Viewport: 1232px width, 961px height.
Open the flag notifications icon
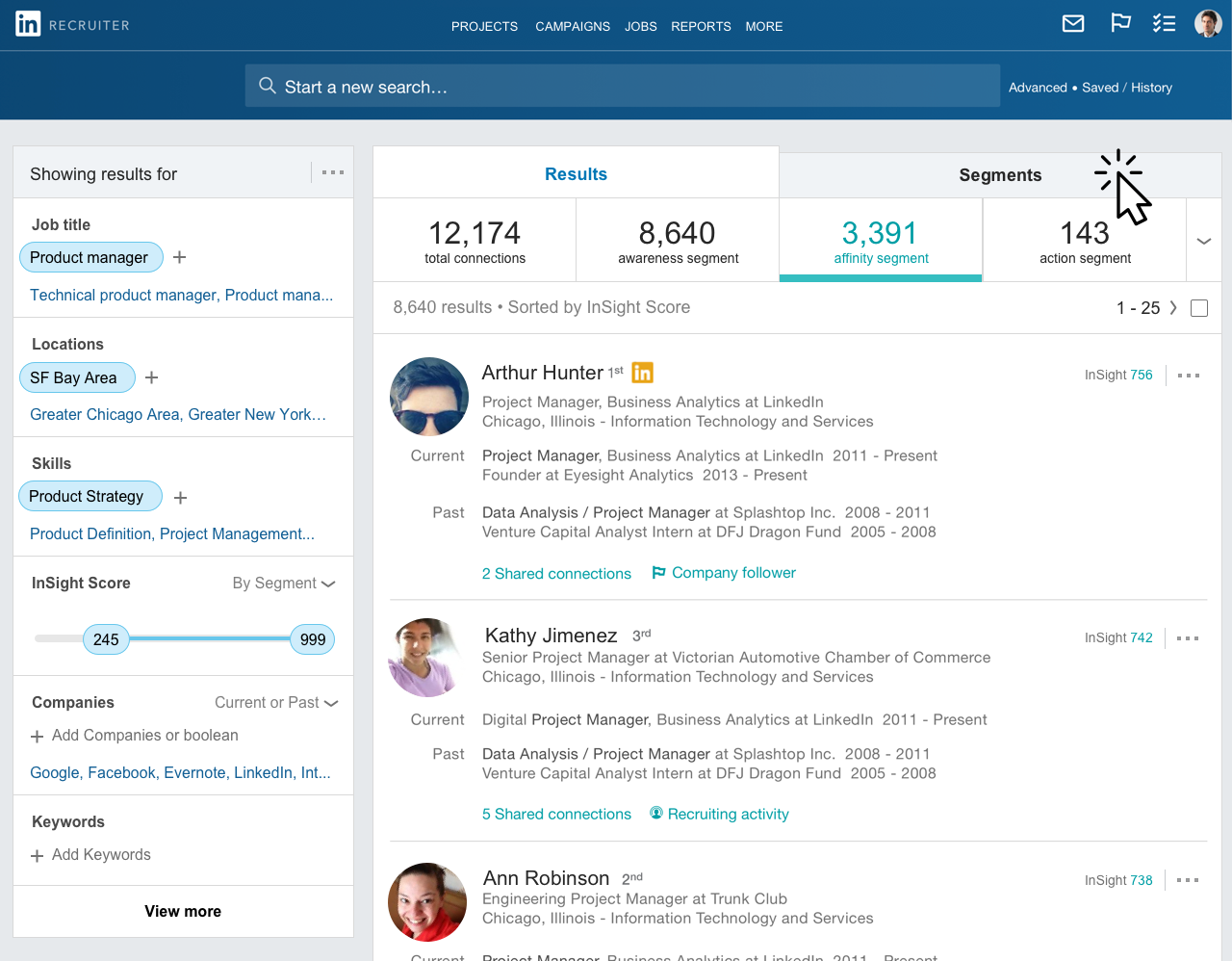[x=1120, y=23]
